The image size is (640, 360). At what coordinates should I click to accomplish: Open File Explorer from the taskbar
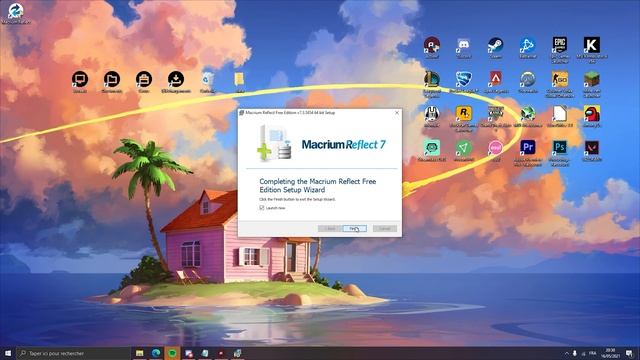pyautogui.click(x=140, y=353)
